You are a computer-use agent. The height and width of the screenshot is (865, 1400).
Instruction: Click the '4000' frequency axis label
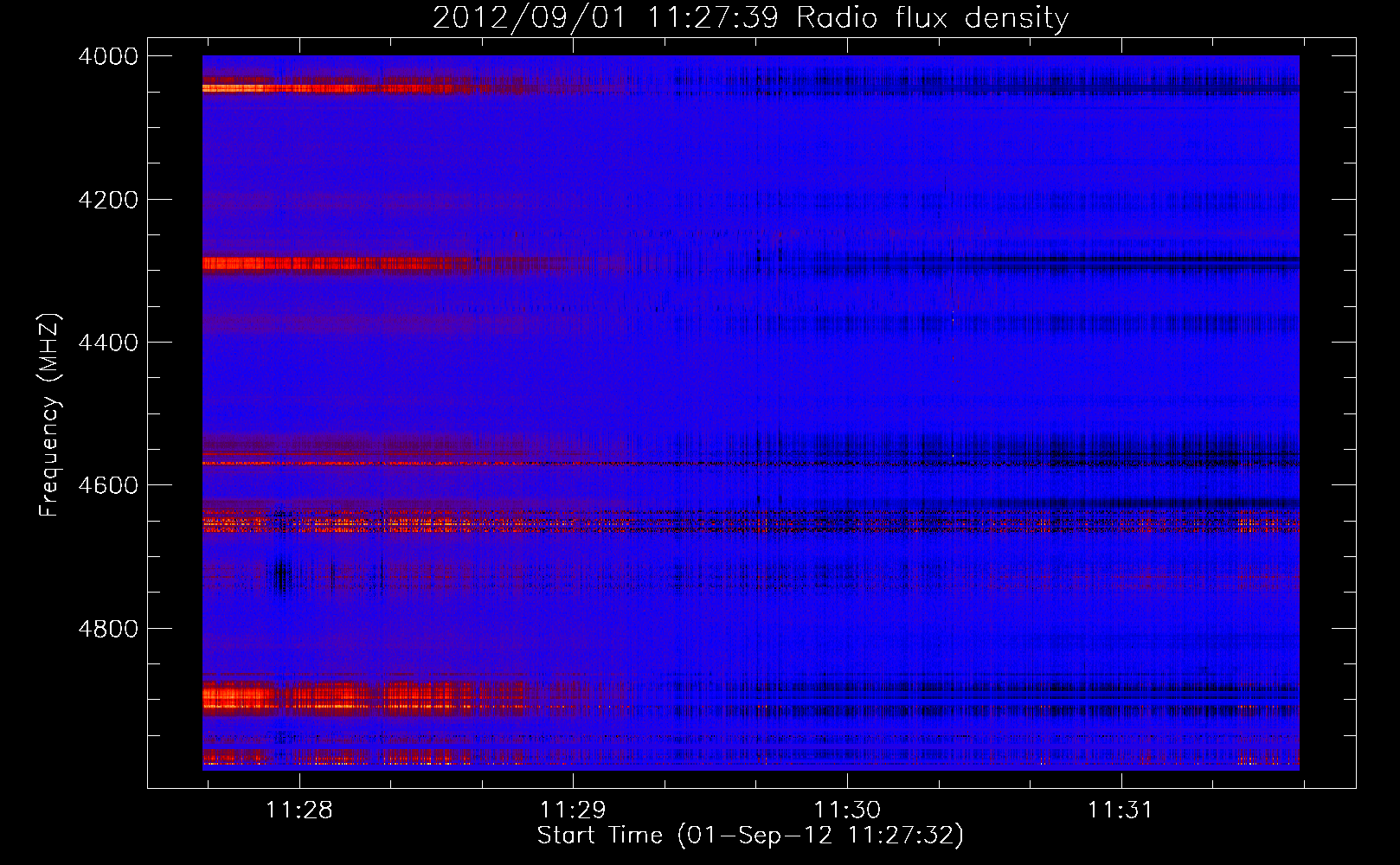(x=108, y=56)
